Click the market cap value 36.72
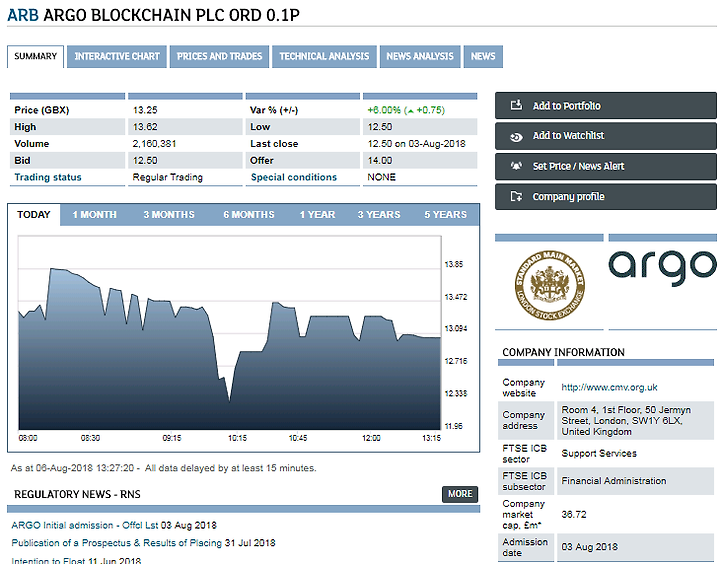 coord(574,514)
